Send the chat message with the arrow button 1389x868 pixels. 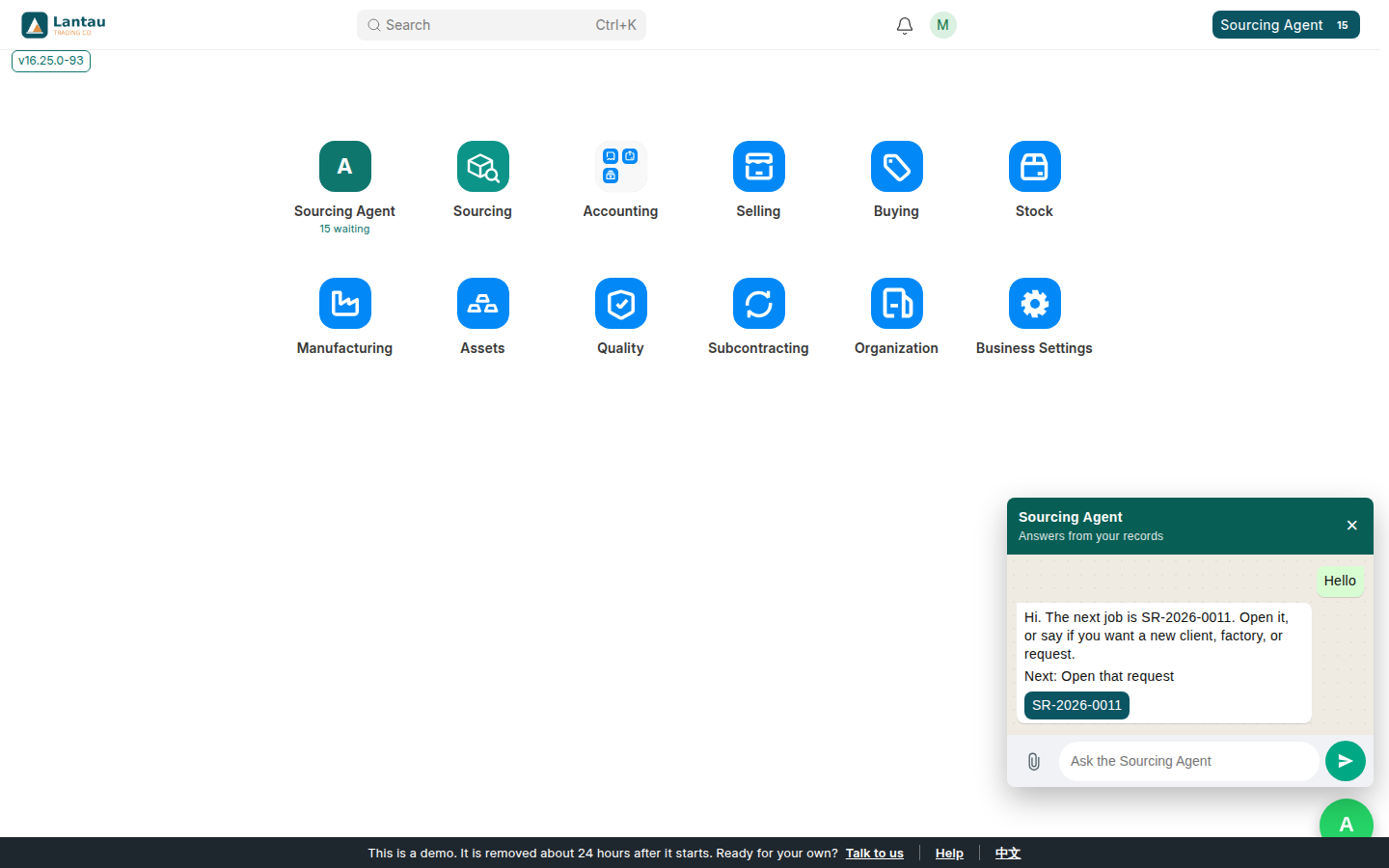click(x=1345, y=761)
